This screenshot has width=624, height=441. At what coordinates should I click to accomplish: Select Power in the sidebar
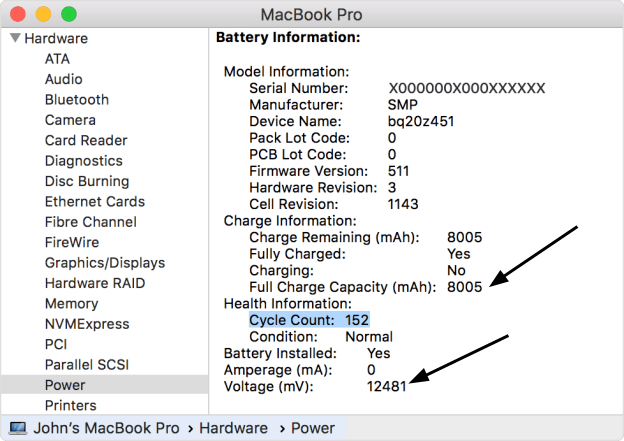coord(105,385)
